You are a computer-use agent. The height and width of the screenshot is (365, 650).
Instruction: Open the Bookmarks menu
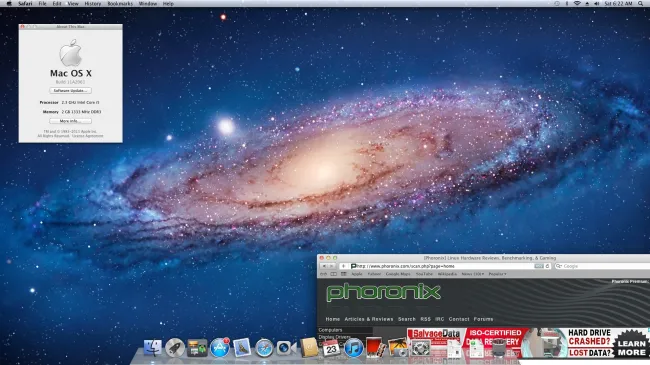[x=120, y=3]
